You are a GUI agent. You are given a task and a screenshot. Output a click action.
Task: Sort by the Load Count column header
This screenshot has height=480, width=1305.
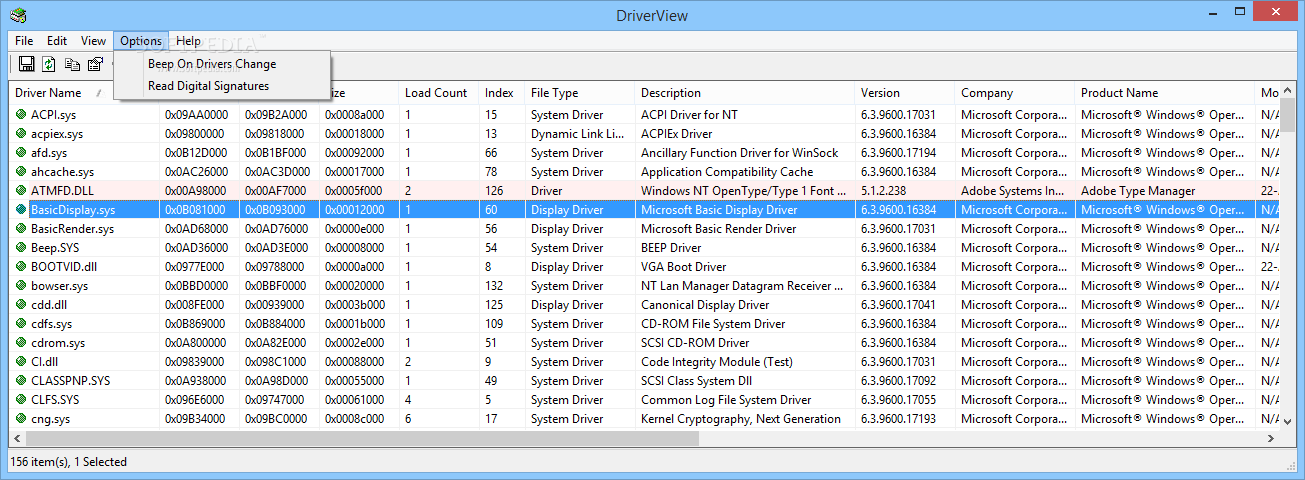(439, 93)
